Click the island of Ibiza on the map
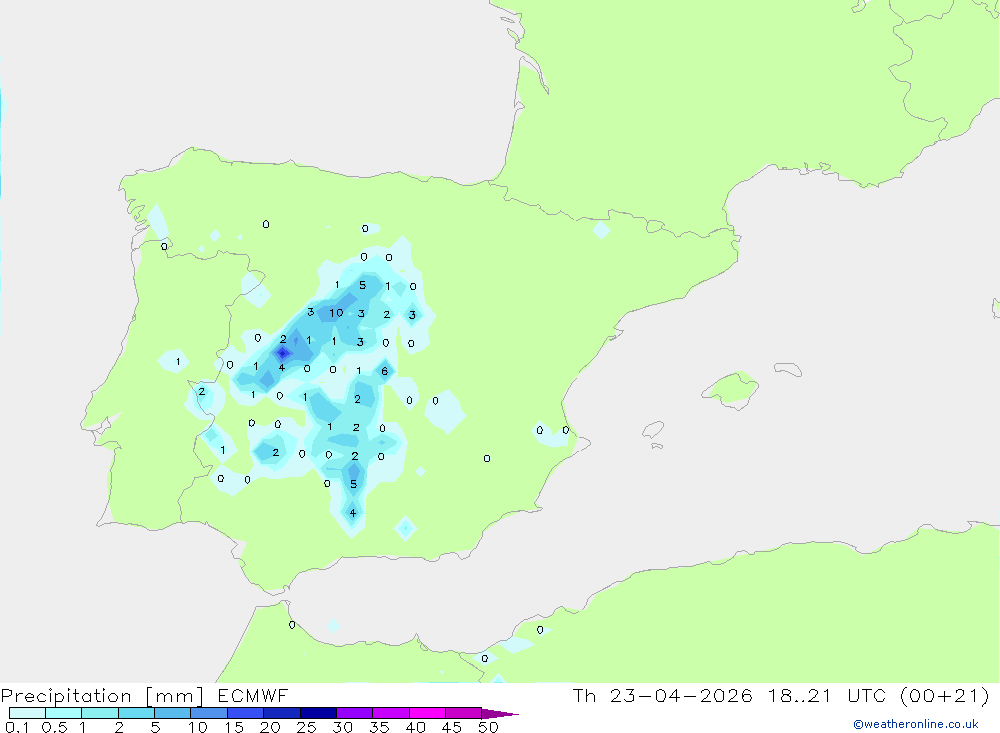The image size is (1000, 733). pyautogui.click(x=653, y=430)
